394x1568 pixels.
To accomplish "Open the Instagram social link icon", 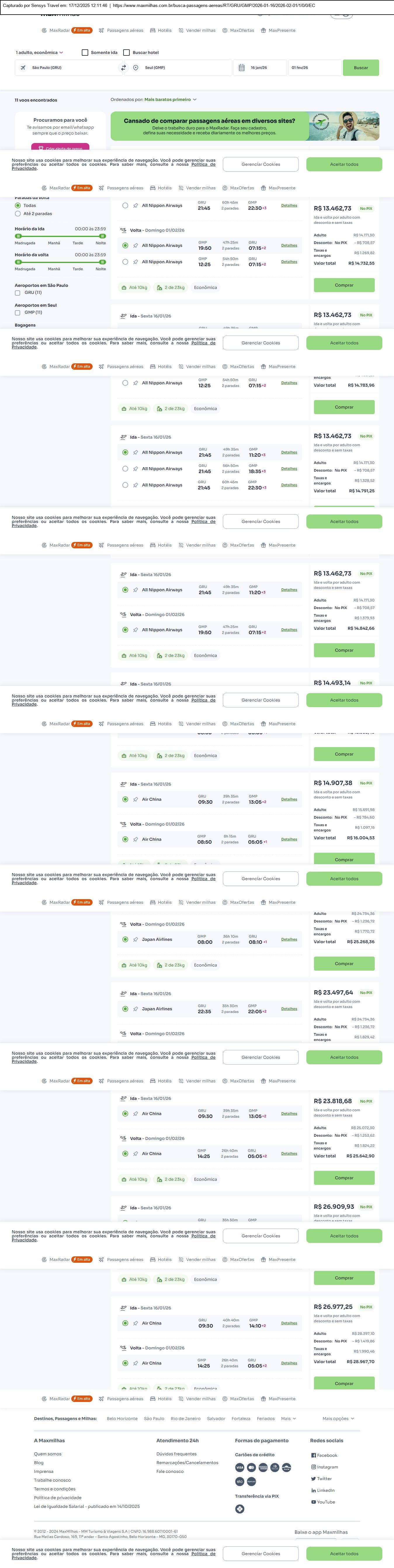I will point(314,1467).
